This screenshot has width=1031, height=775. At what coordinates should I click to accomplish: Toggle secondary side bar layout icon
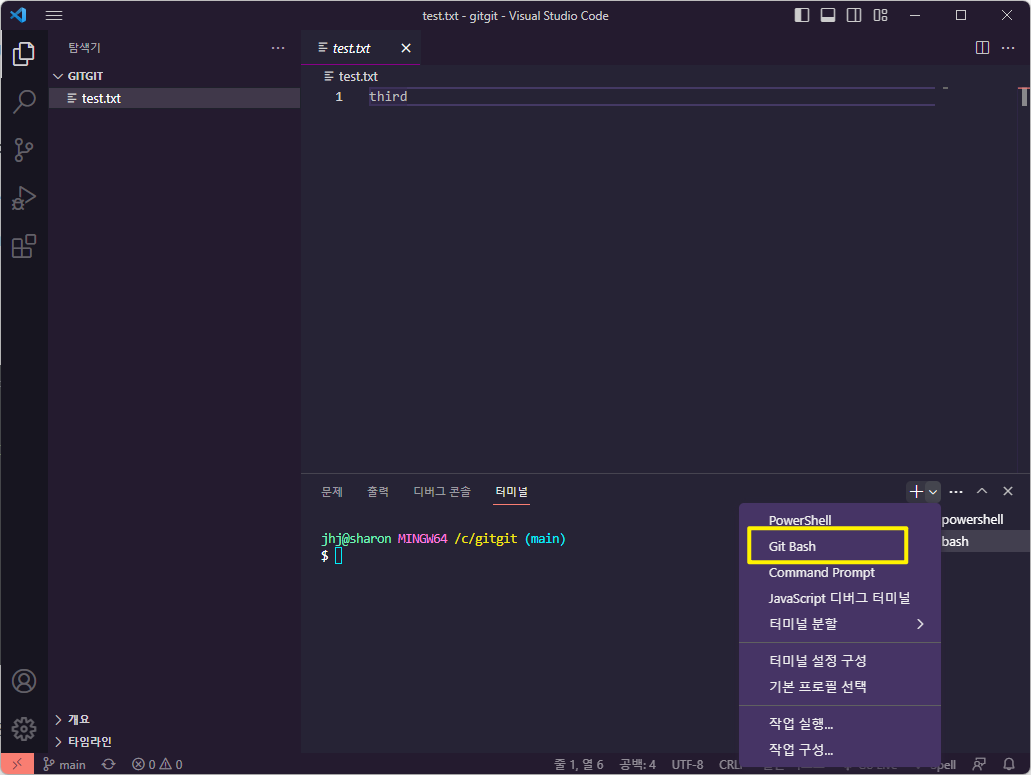point(854,15)
